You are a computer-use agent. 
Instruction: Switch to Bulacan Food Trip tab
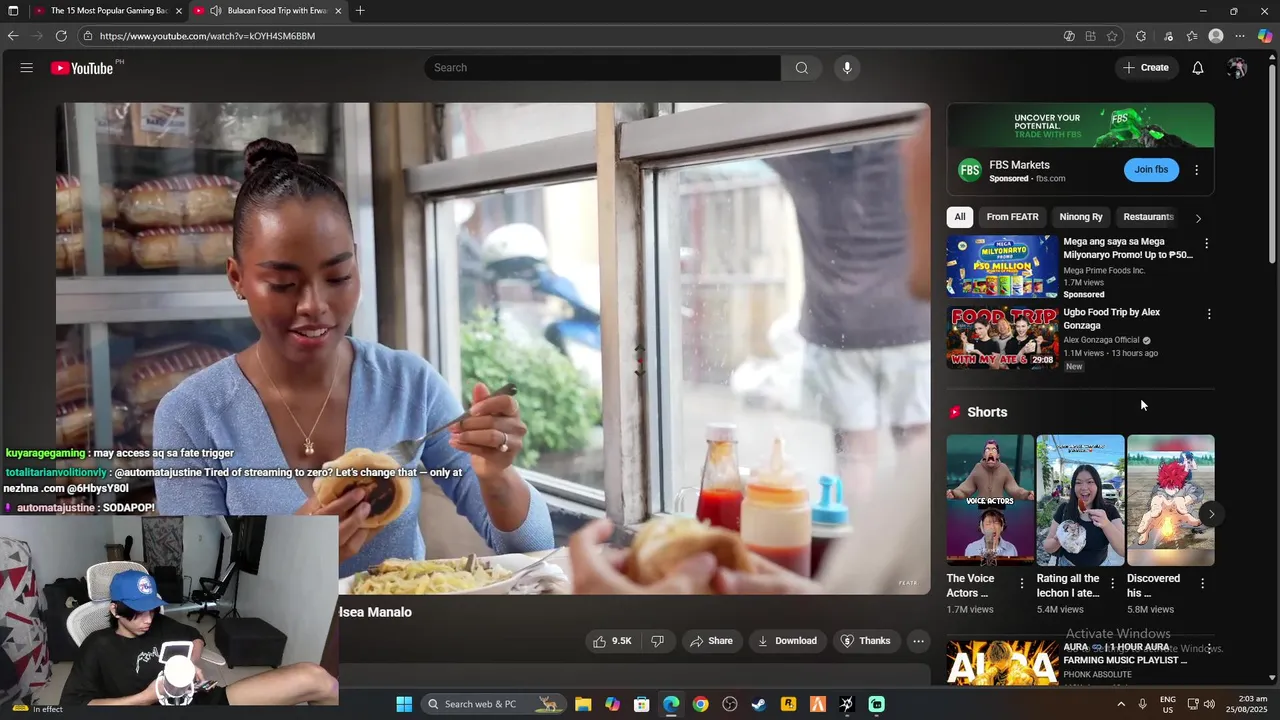268,11
